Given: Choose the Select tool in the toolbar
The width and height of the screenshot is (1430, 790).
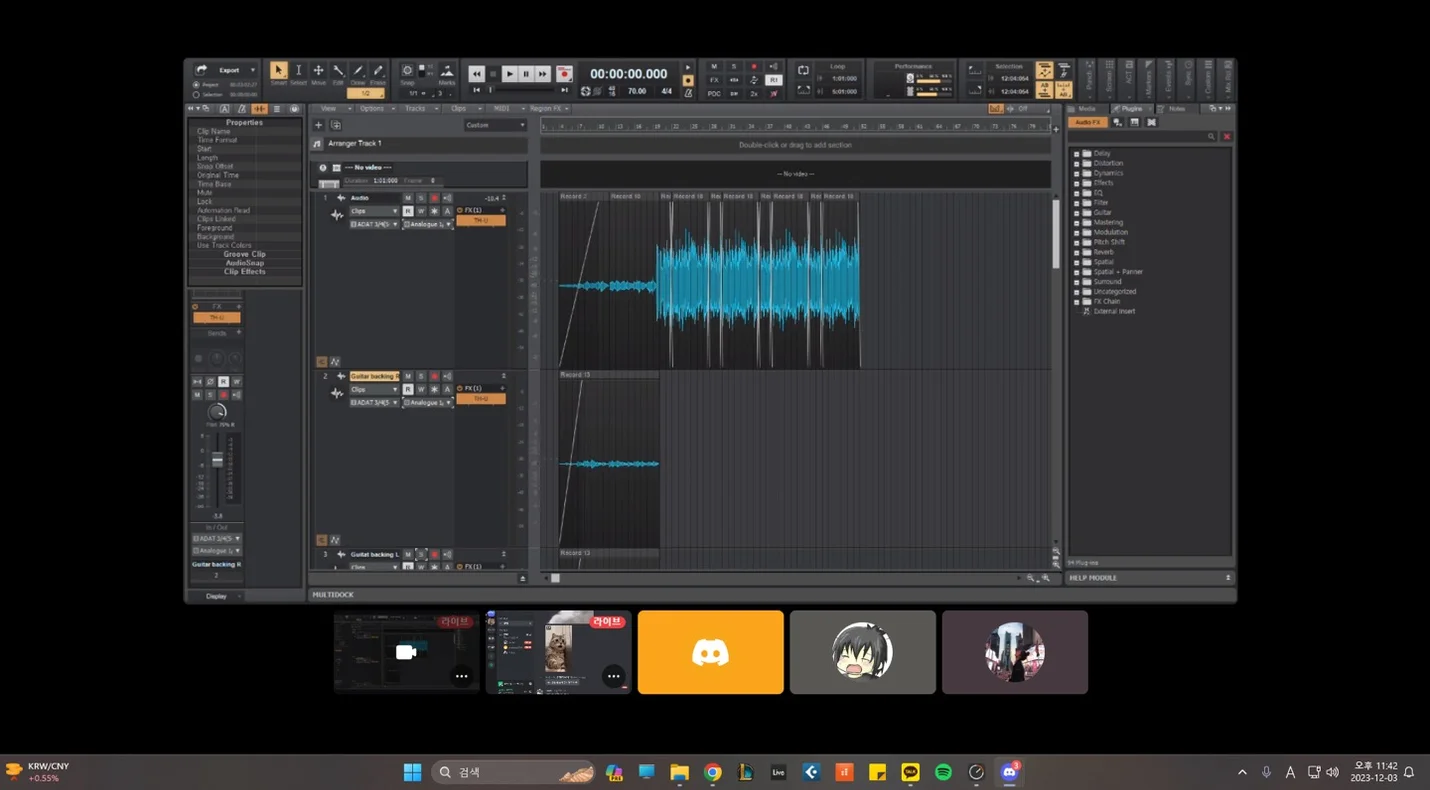Looking at the screenshot, I should coord(298,71).
